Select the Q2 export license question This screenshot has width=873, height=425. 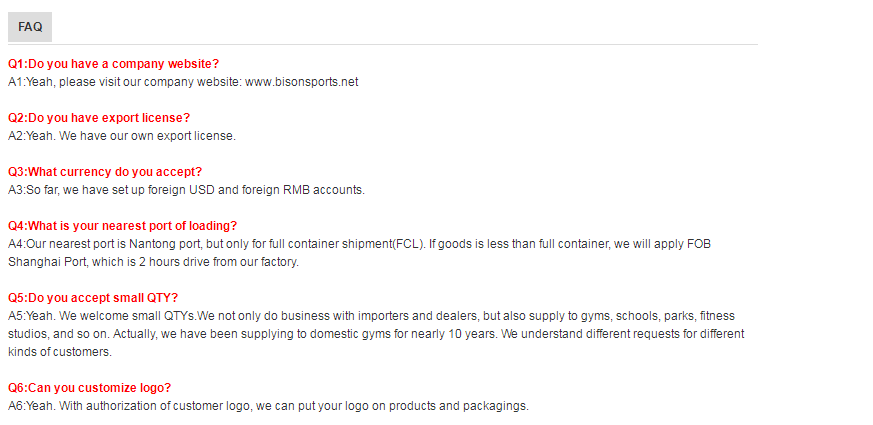pyautogui.click(x=99, y=118)
